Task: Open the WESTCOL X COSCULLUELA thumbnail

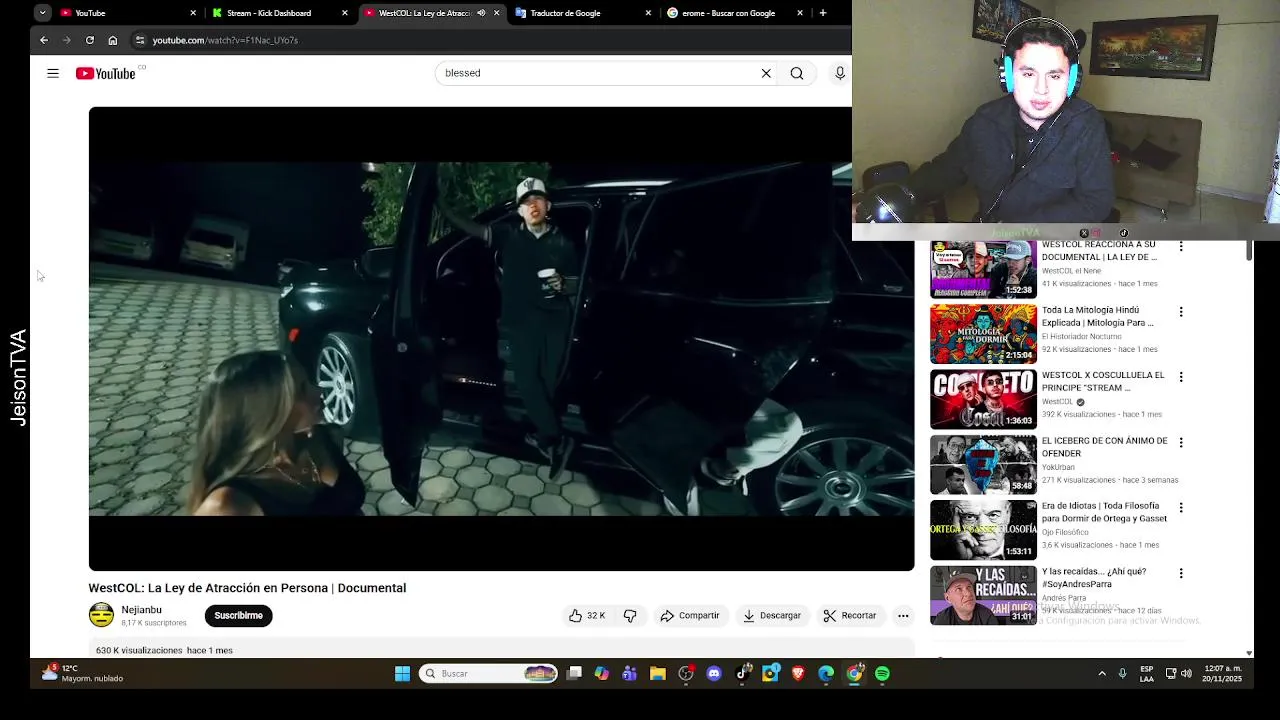Action: (983, 399)
